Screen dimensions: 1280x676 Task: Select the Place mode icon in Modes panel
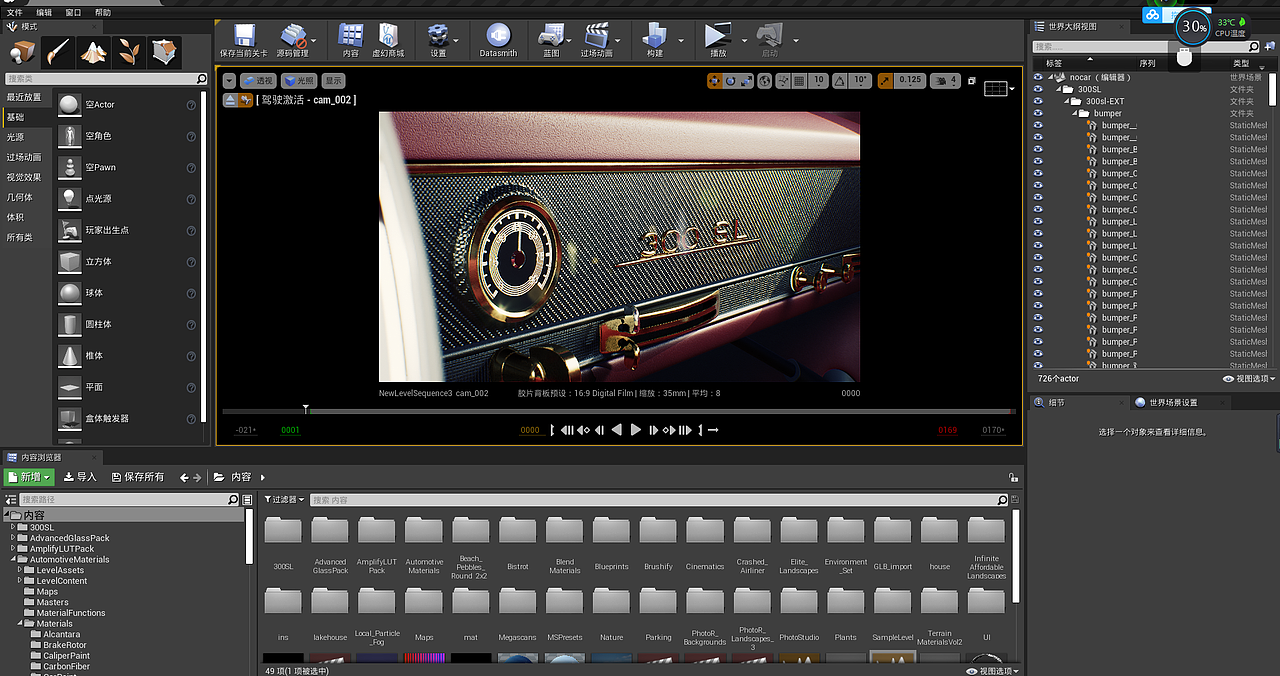click(x=22, y=51)
